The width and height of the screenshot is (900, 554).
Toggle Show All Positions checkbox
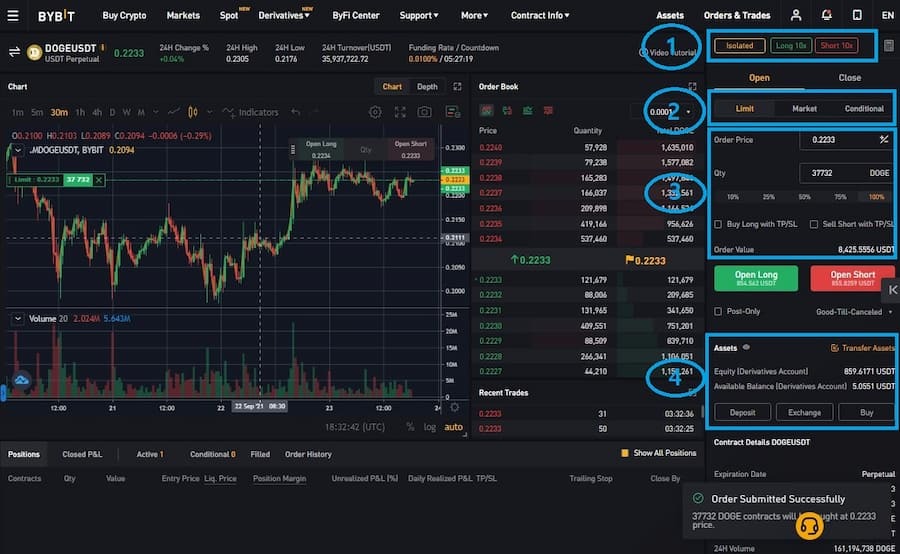(624, 454)
